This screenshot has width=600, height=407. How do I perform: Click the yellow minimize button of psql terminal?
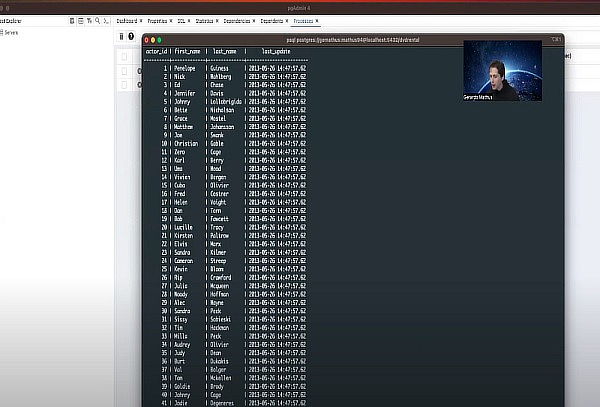[x=153, y=40]
